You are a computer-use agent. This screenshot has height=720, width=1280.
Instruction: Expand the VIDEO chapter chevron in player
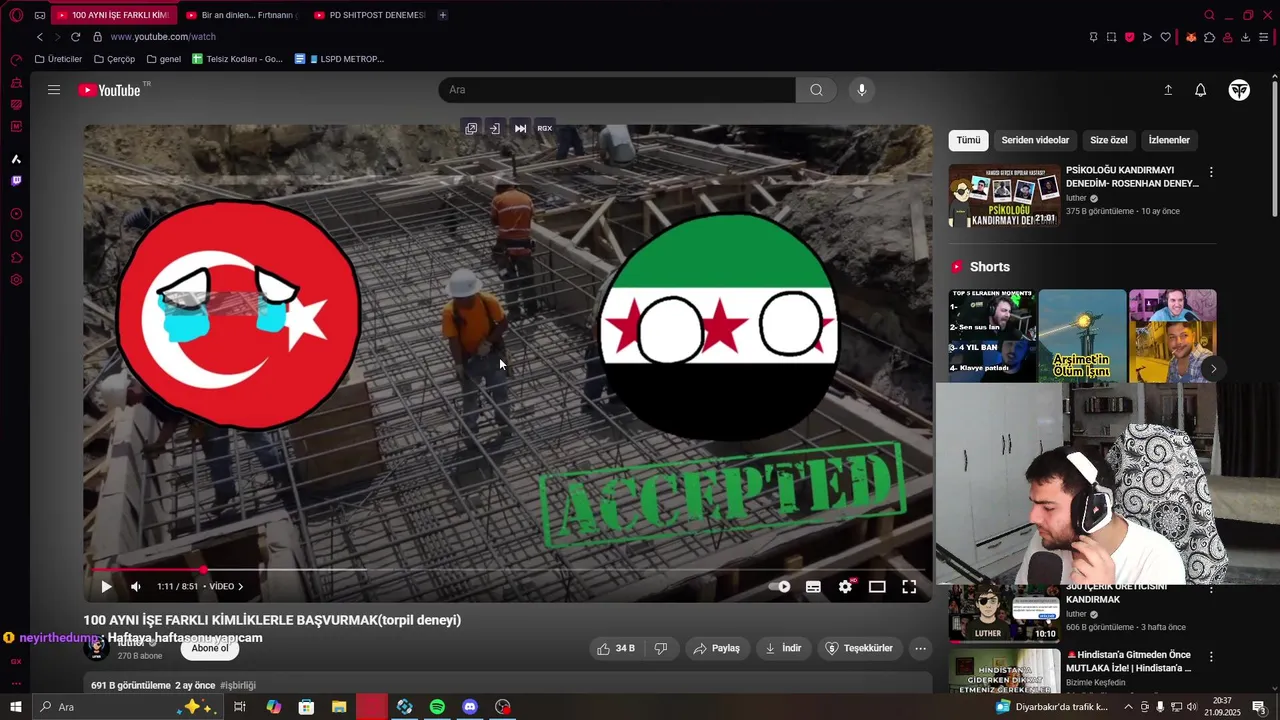tap(240, 587)
